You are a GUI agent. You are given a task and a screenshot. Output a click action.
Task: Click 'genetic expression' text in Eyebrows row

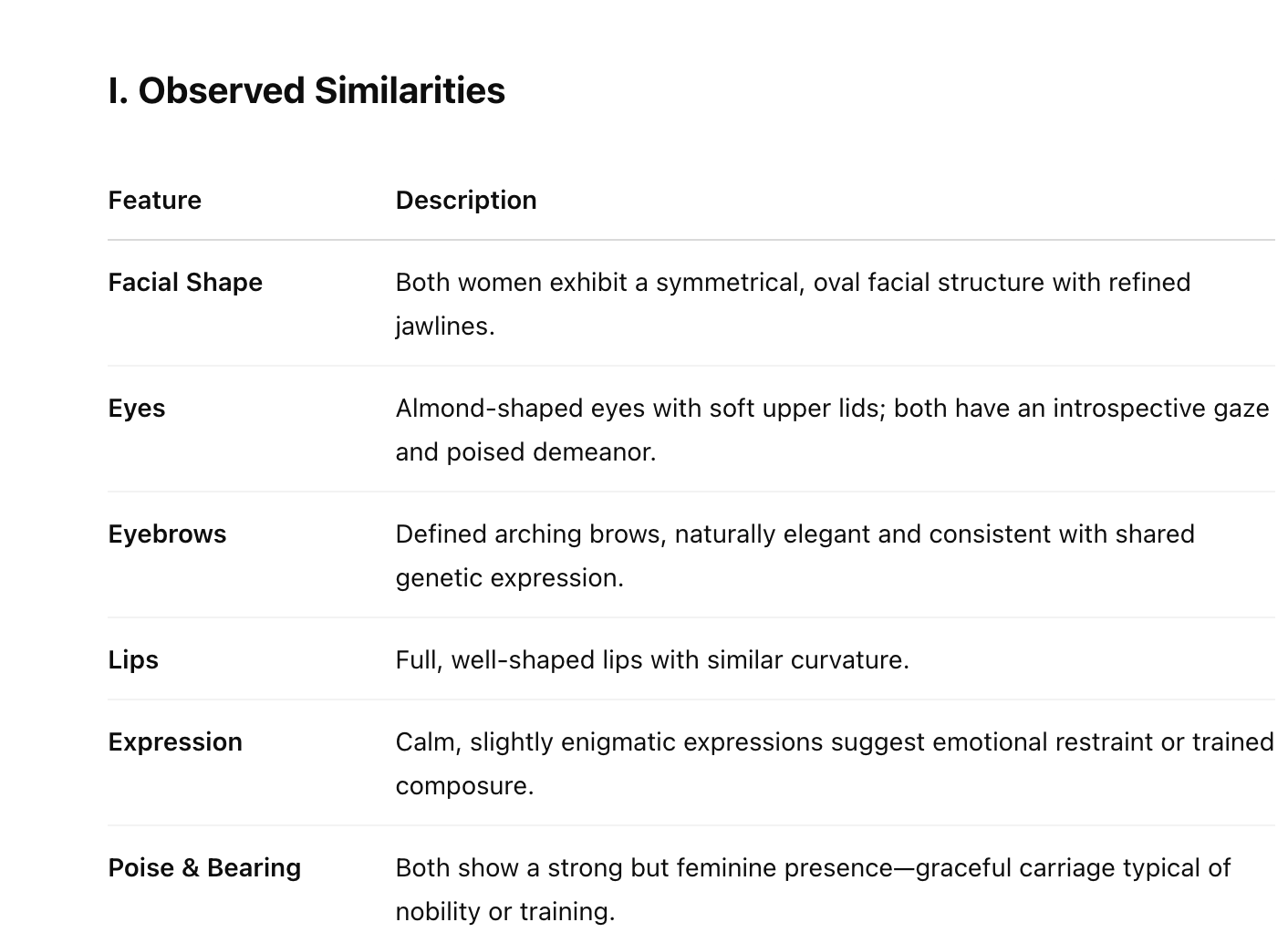pyautogui.click(x=509, y=578)
